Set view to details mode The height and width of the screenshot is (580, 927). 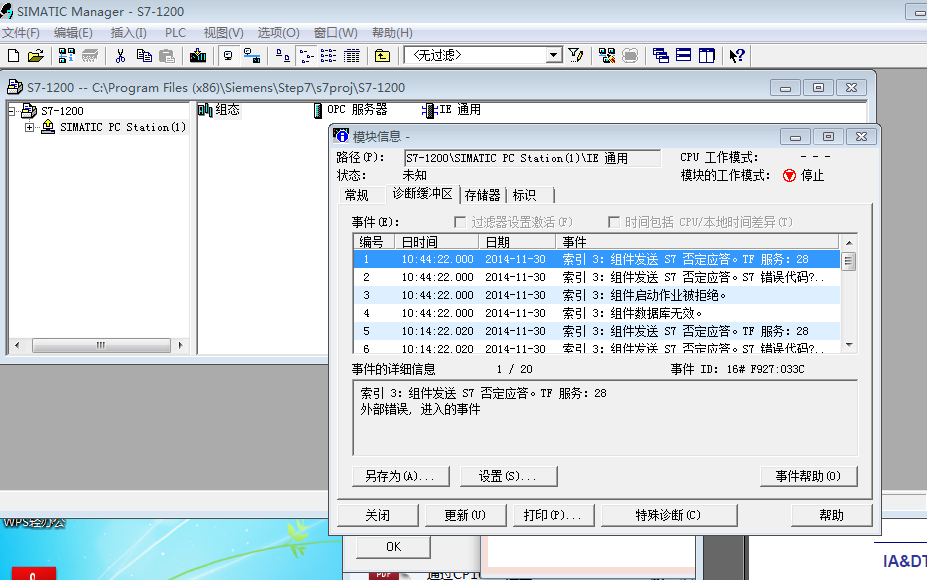coord(352,56)
